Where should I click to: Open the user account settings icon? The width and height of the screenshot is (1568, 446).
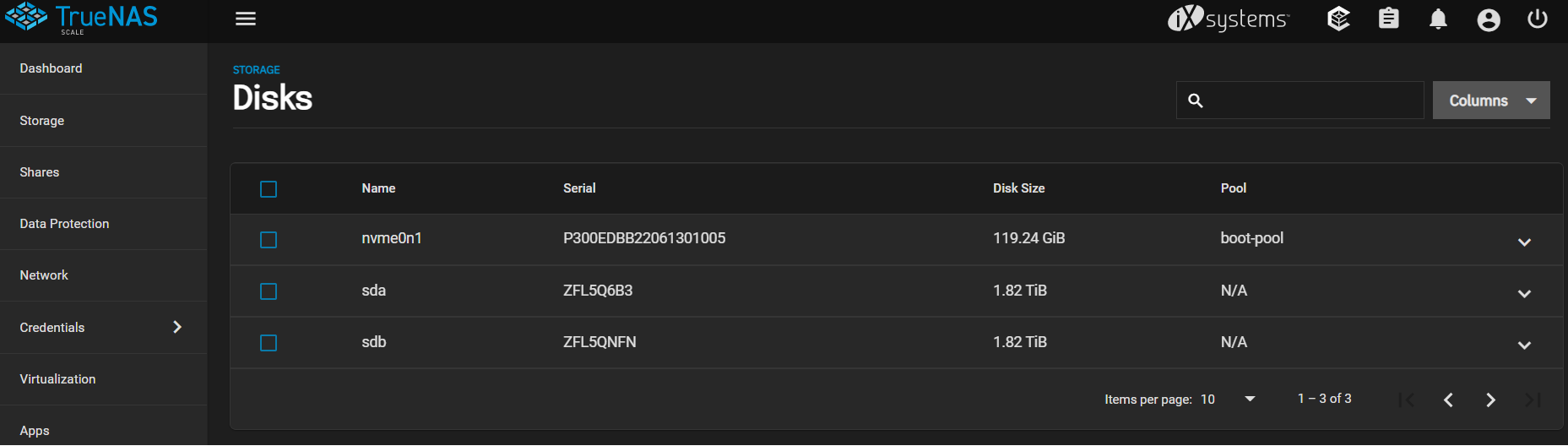tap(1489, 19)
